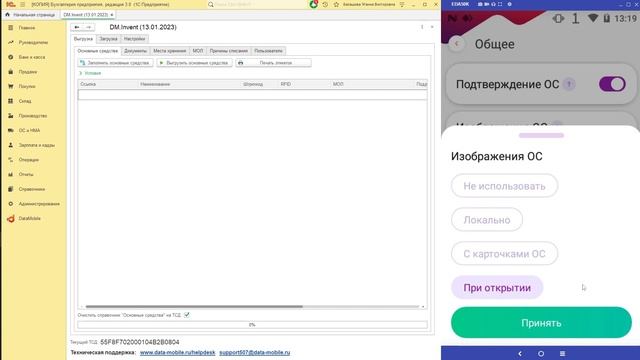Image resolution: width=640 pixels, height=360 pixels.
Task: Expand the Условия collapsible group
Action: pyautogui.click(x=90, y=73)
